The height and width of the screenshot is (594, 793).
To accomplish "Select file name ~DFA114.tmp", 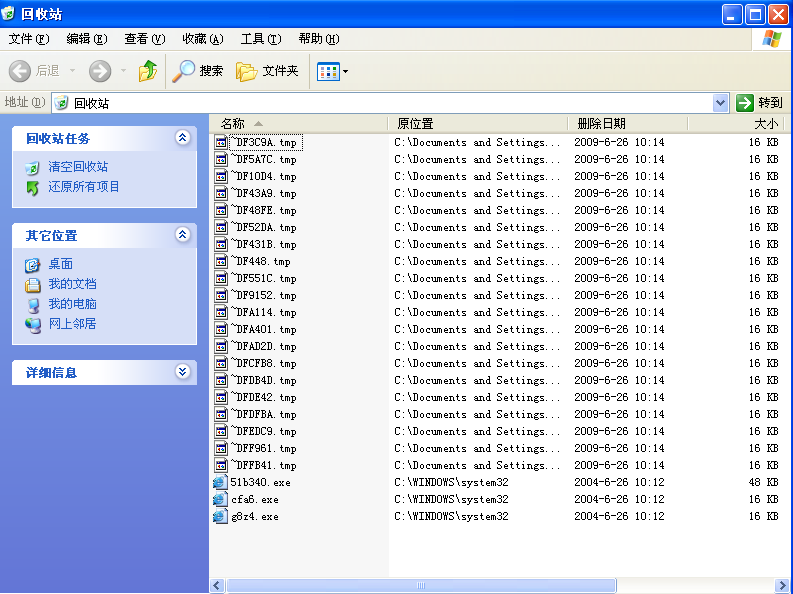I will [263, 312].
